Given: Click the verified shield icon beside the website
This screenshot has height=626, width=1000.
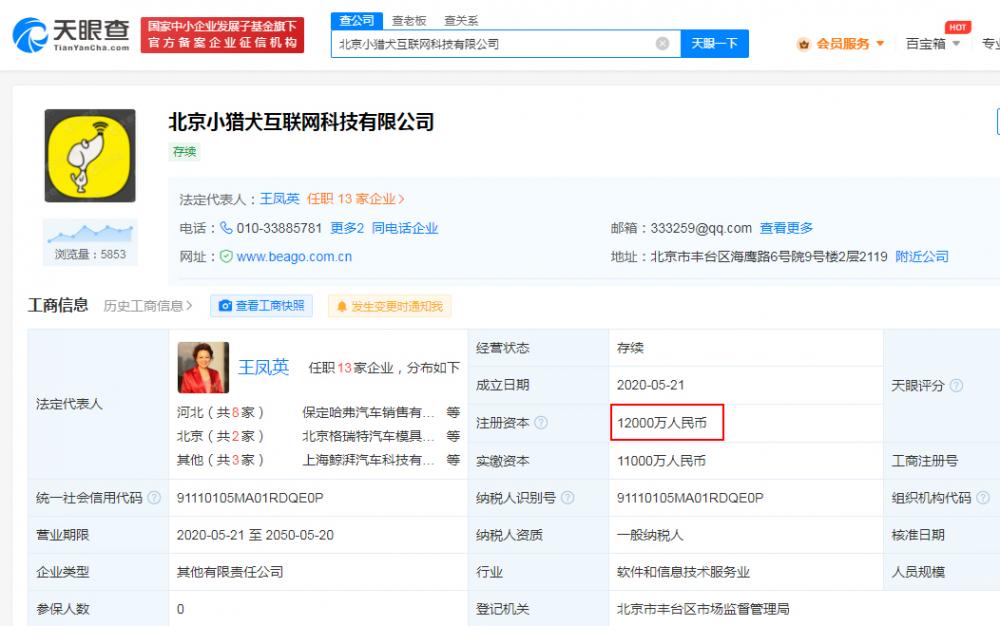Looking at the screenshot, I should 226,256.
